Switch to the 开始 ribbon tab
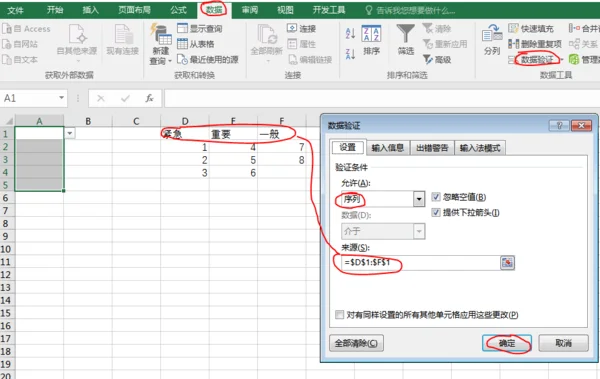The image size is (600, 379). [55, 10]
